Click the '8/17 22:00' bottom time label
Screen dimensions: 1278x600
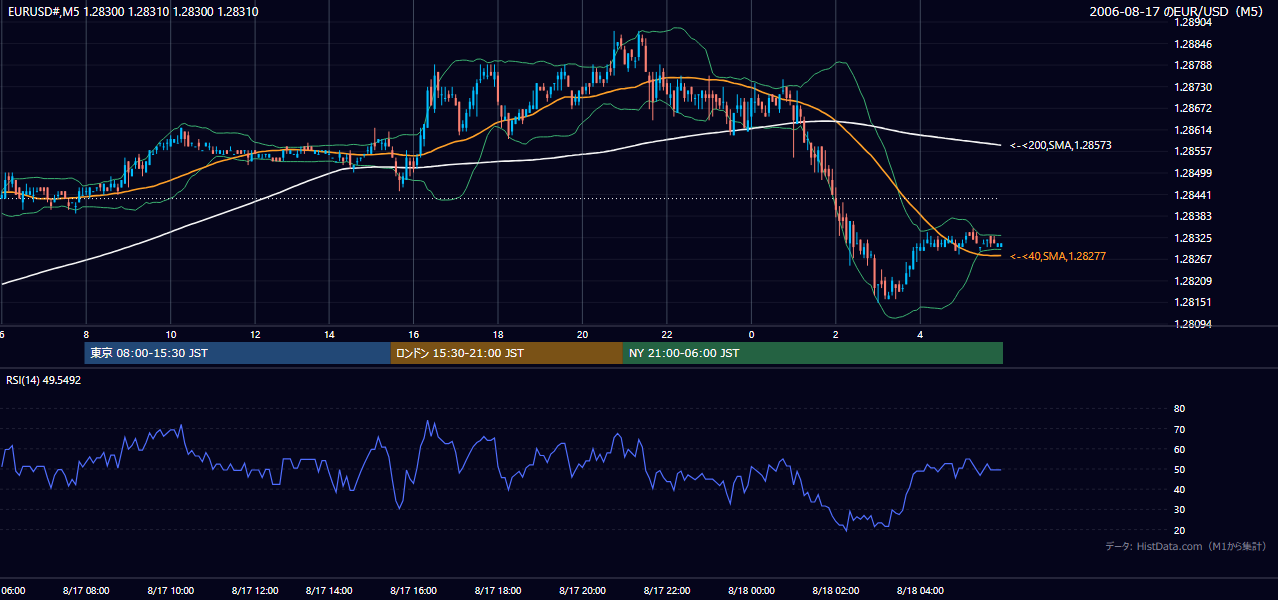pos(667,590)
